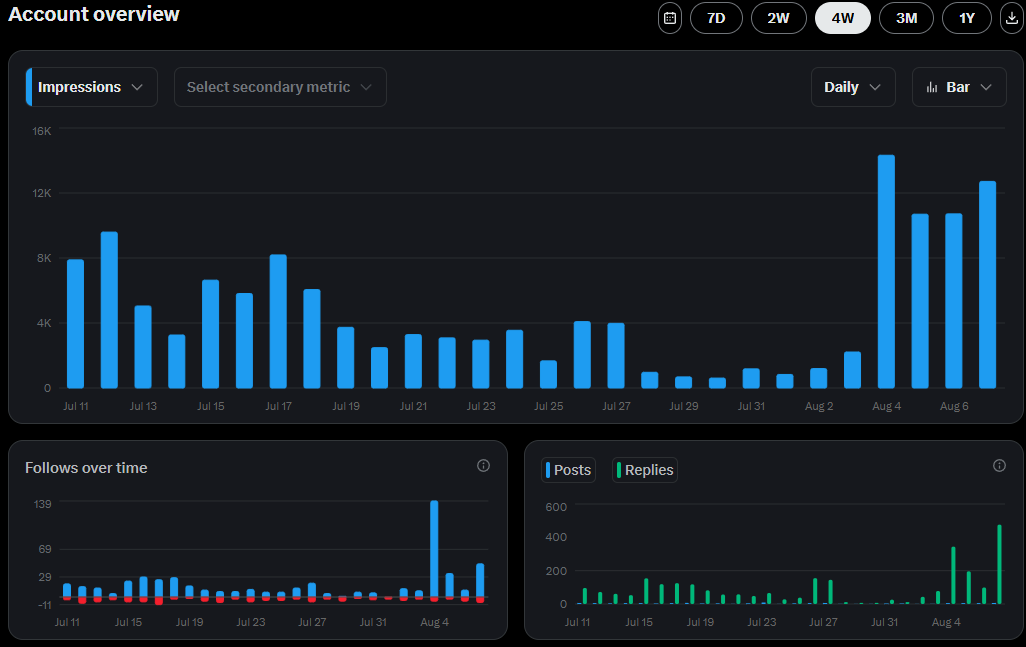Image resolution: width=1026 pixels, height=647 pixels.
Task: Click the Account overview heading
Action: pos(94,14)
